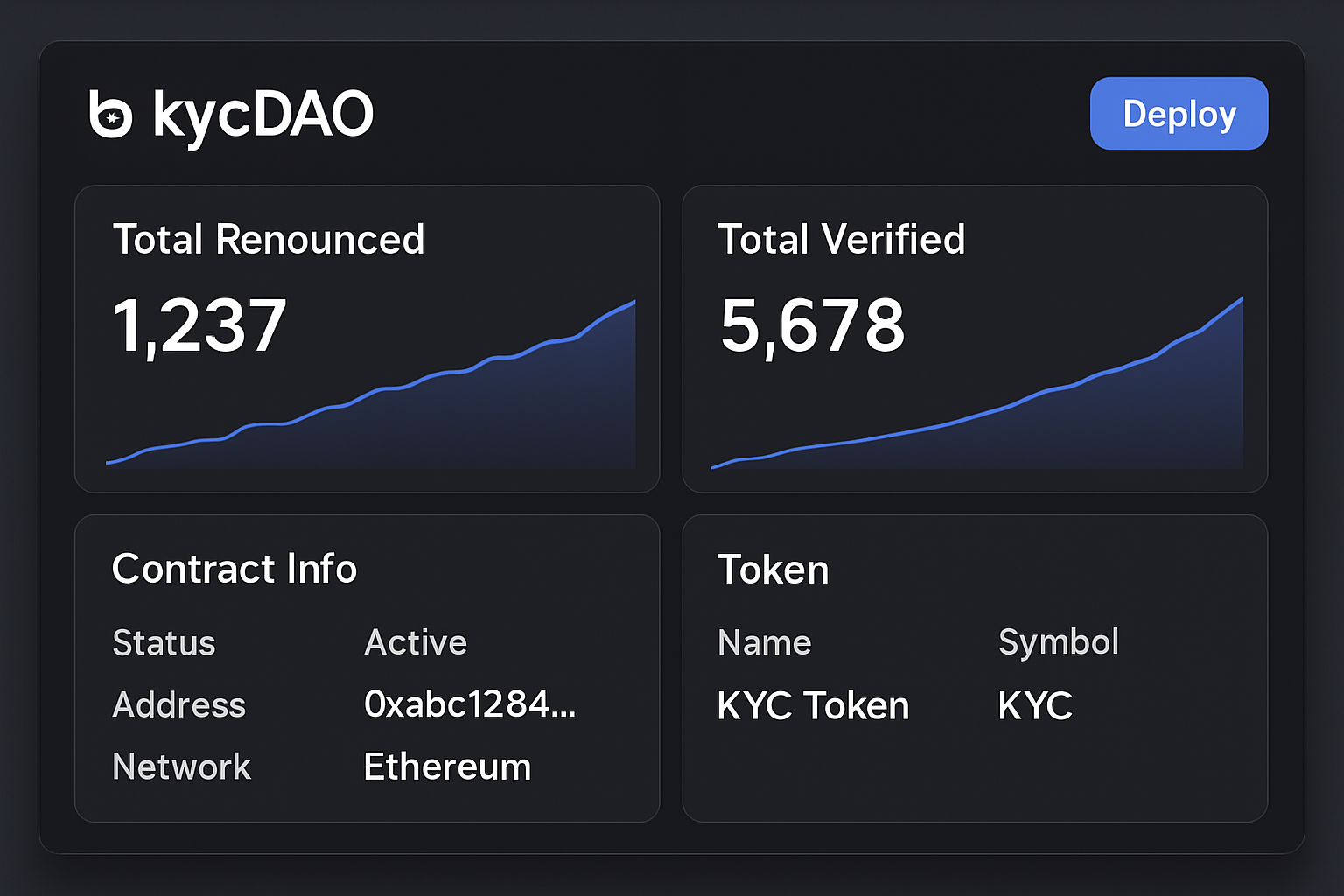This screenshot has height=896, width=1344.
Task: Select the Total Renounced card title
Action: [269, 239]
